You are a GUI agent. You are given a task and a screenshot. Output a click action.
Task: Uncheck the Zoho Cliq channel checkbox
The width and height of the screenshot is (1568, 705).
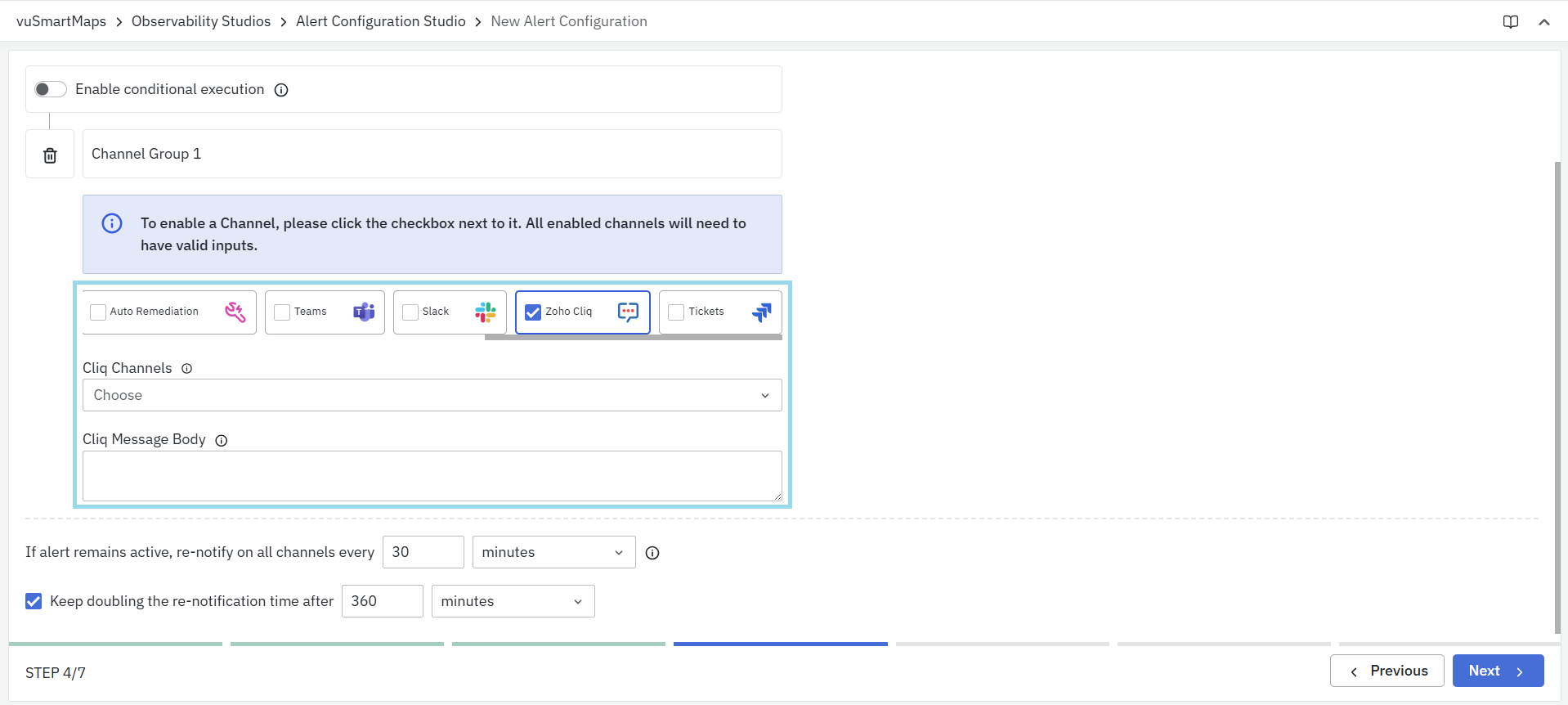[533, 312]
